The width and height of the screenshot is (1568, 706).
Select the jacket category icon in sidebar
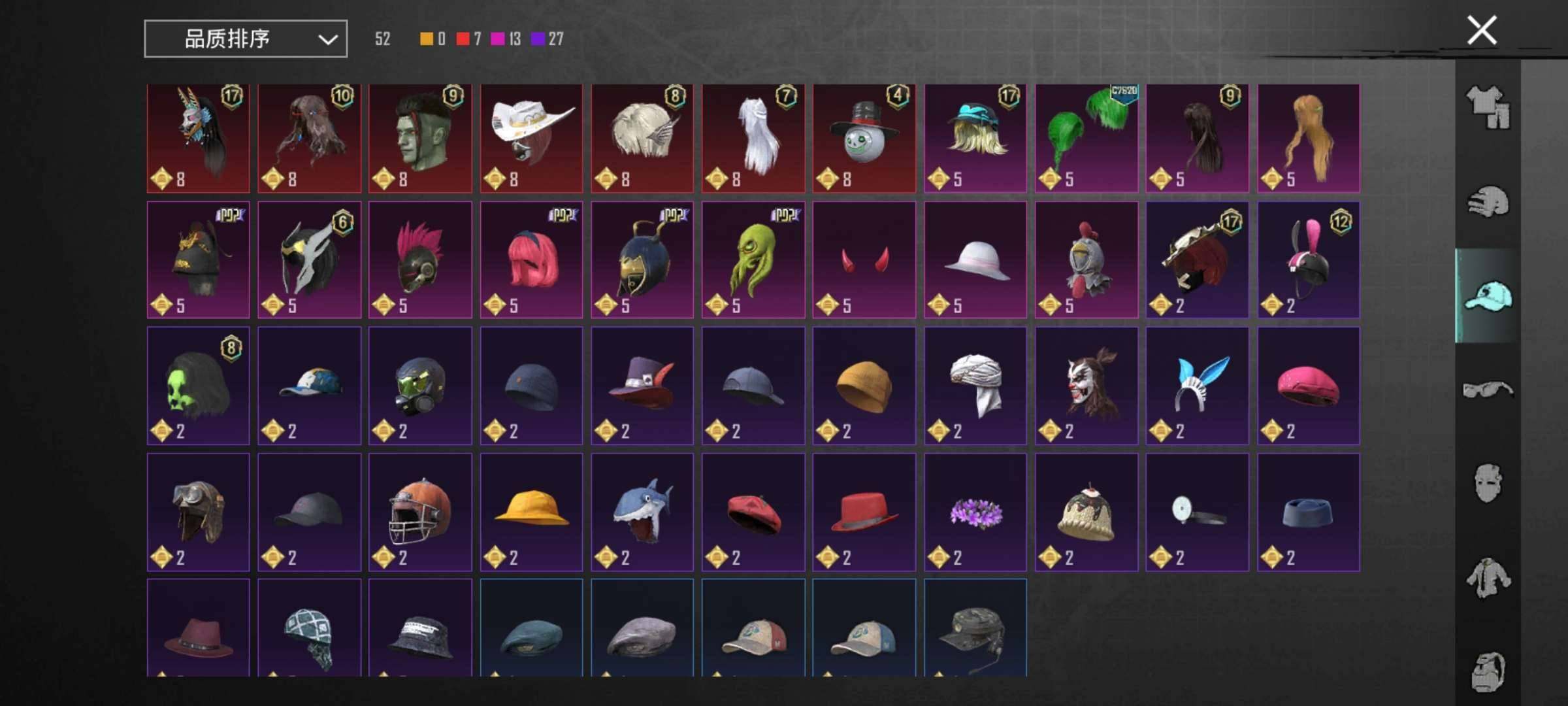(1488, 578)
